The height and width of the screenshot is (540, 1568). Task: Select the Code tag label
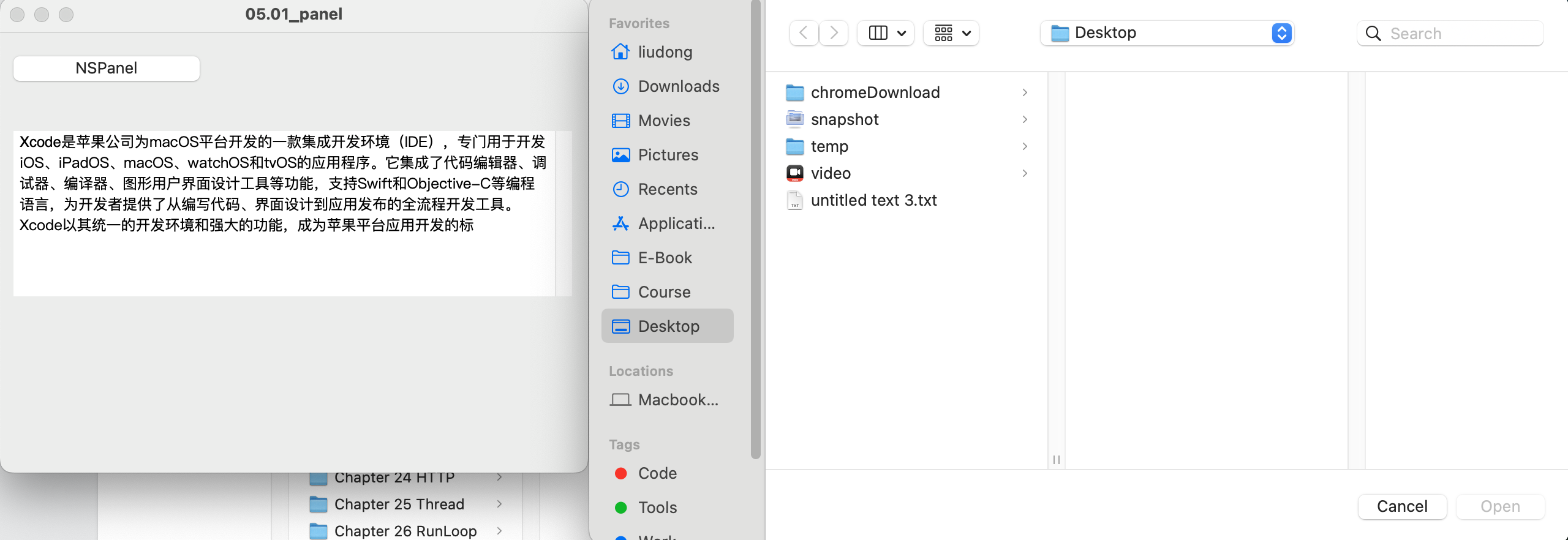point(657,473)
